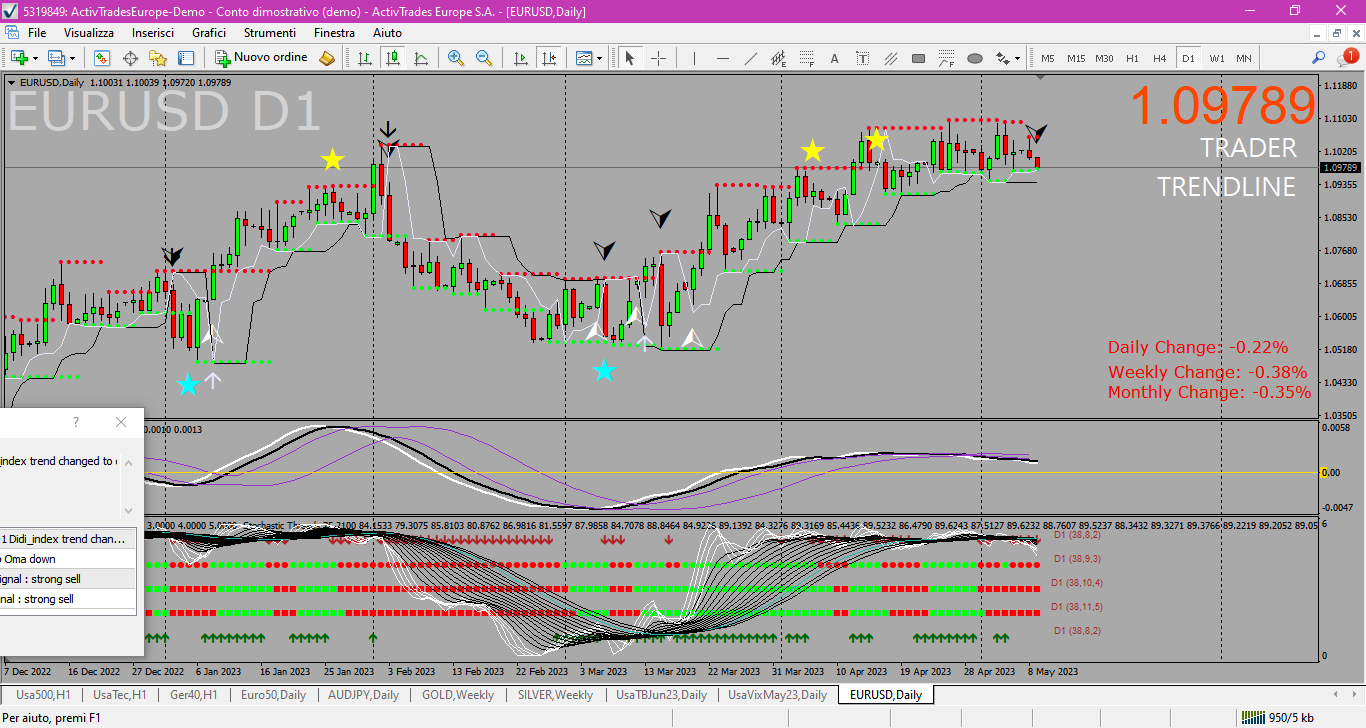Switch to H4 timeframe
The width and height of the screenshot is (1366, 728).
(1160, 58)
